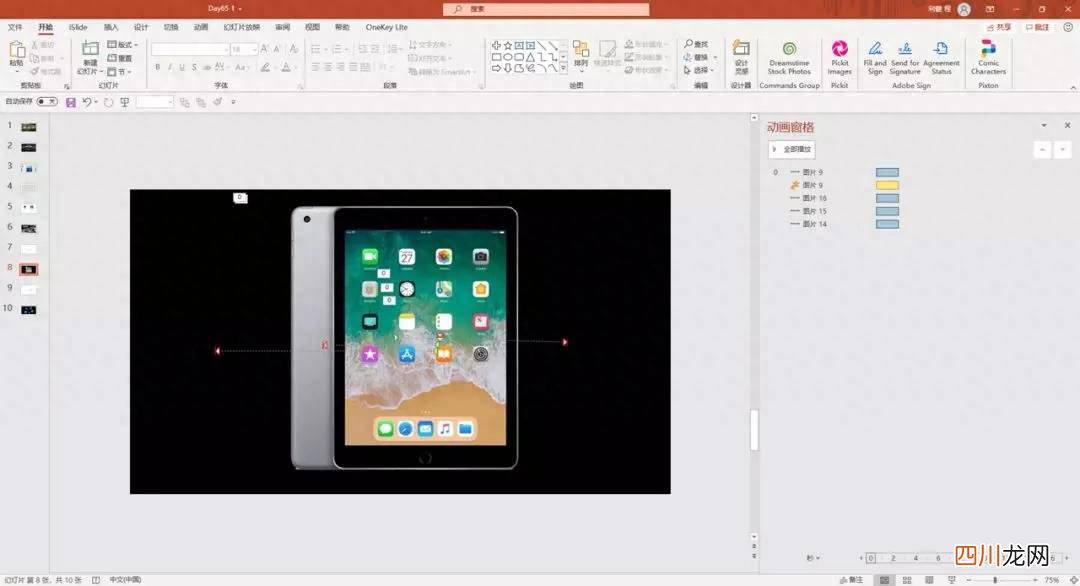Save the presentation from quick access toolbar
The image size is (1080, 586).
point(70,102)
